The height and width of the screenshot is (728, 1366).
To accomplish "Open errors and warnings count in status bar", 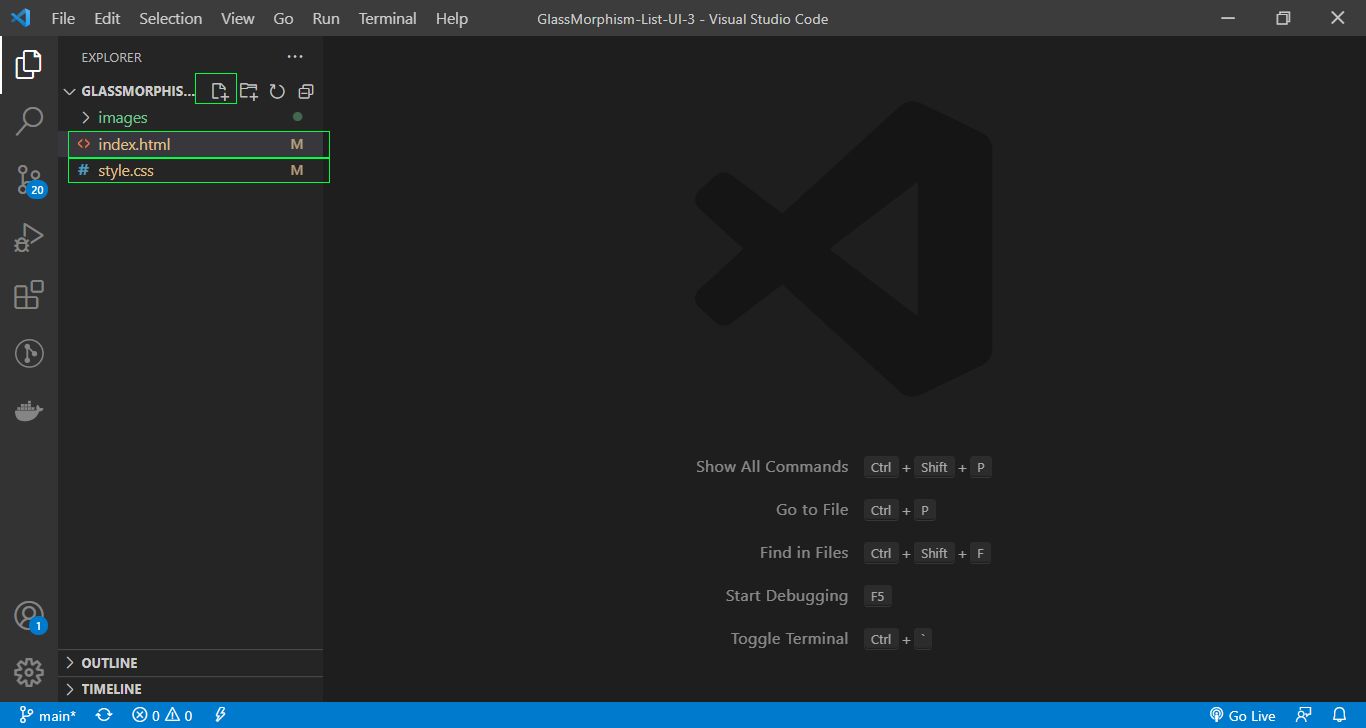I will pyautogui.click(x=162, y=715).
